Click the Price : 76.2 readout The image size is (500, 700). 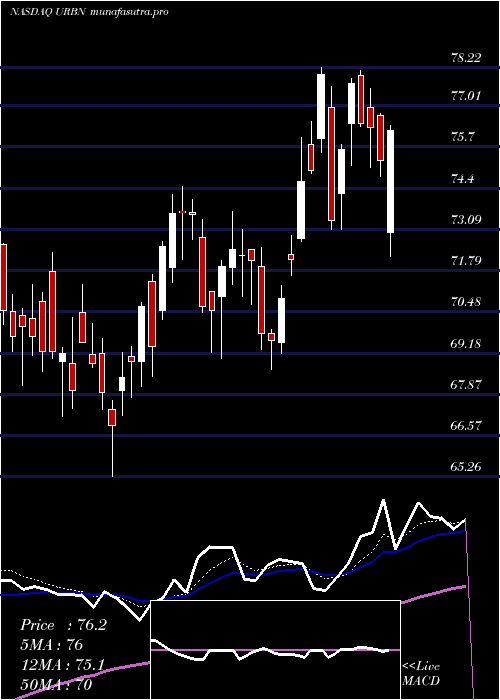point(63,625)
